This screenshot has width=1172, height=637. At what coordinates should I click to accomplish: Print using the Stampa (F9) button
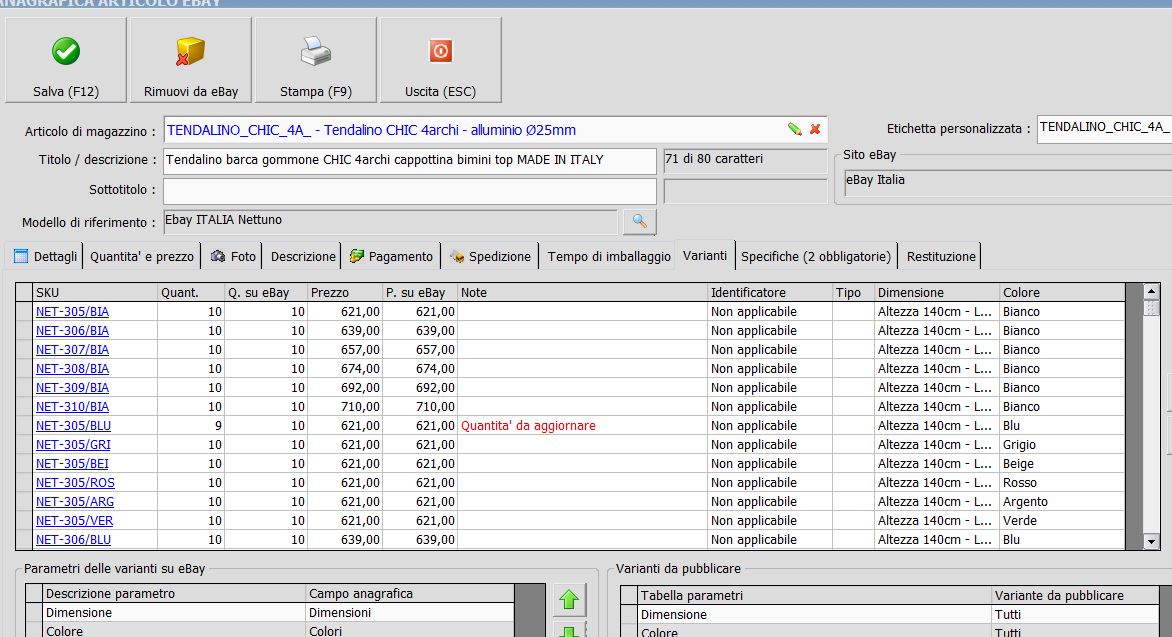click(315, 60)
